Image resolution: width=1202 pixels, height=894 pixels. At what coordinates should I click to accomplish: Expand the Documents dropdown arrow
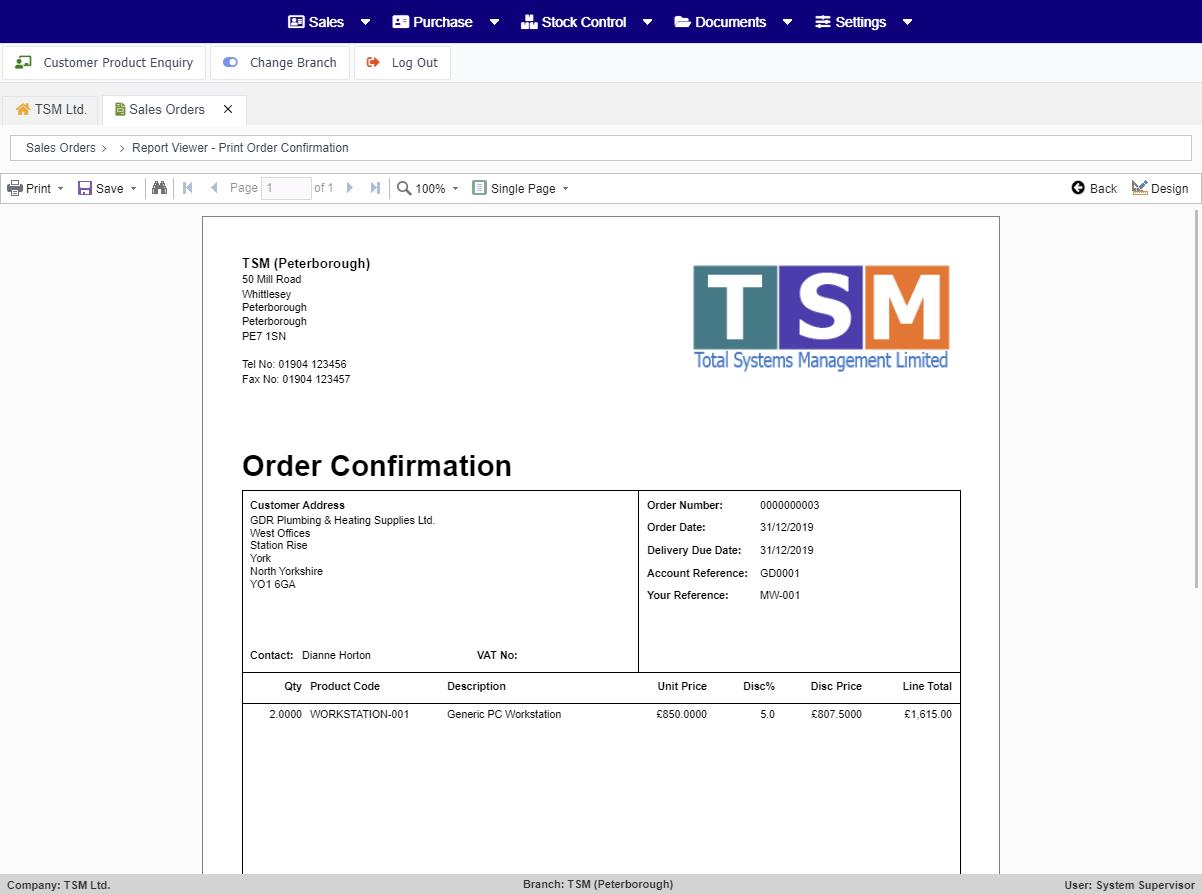pyautogui.click(x=787, y=22)
